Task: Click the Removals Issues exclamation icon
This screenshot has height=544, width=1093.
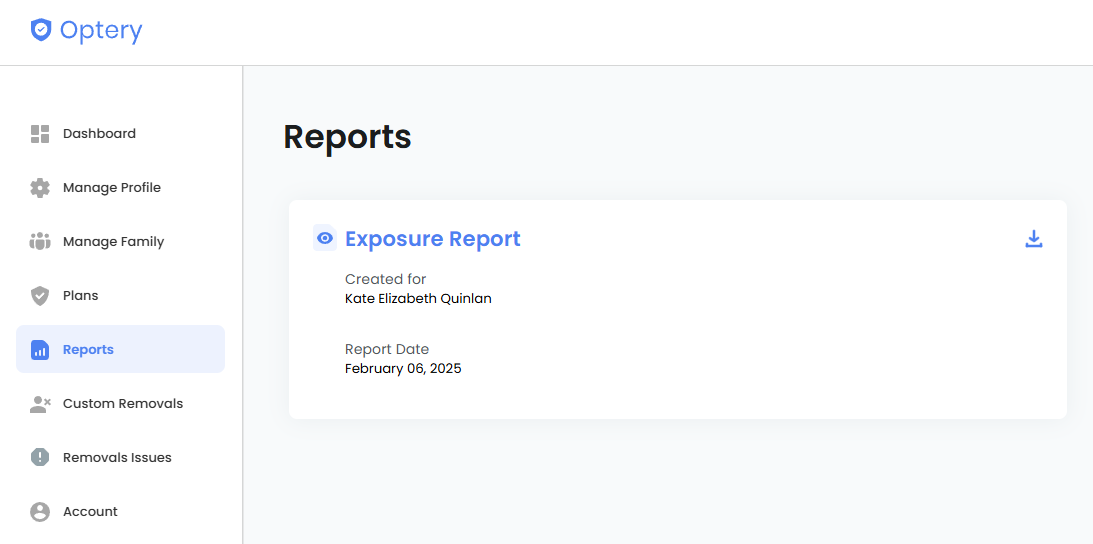Action: (40, 458)
